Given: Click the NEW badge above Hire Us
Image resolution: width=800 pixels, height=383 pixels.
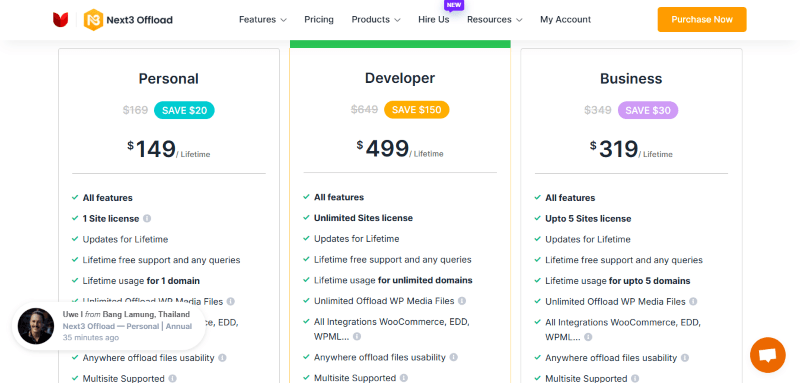Looking at the screenshot, I should point(454,5).
